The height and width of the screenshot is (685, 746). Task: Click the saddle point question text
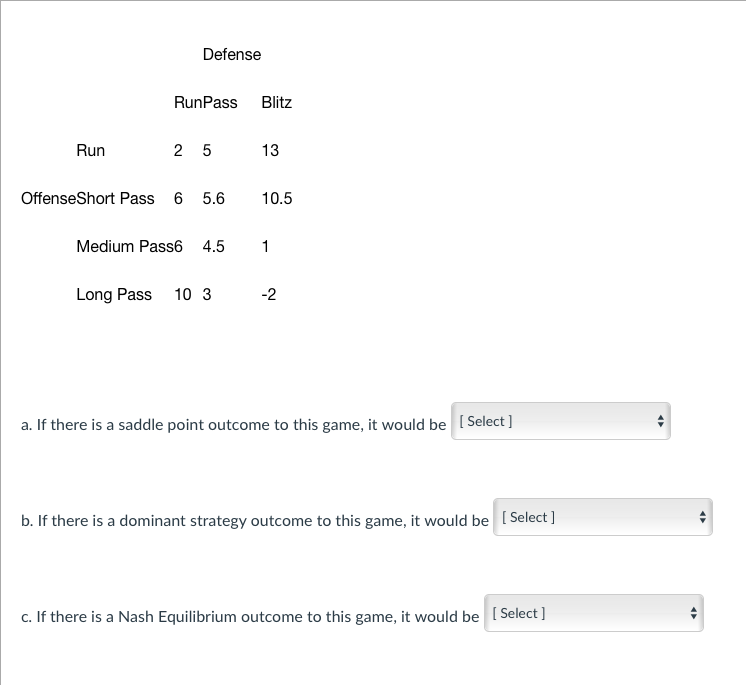233,424
